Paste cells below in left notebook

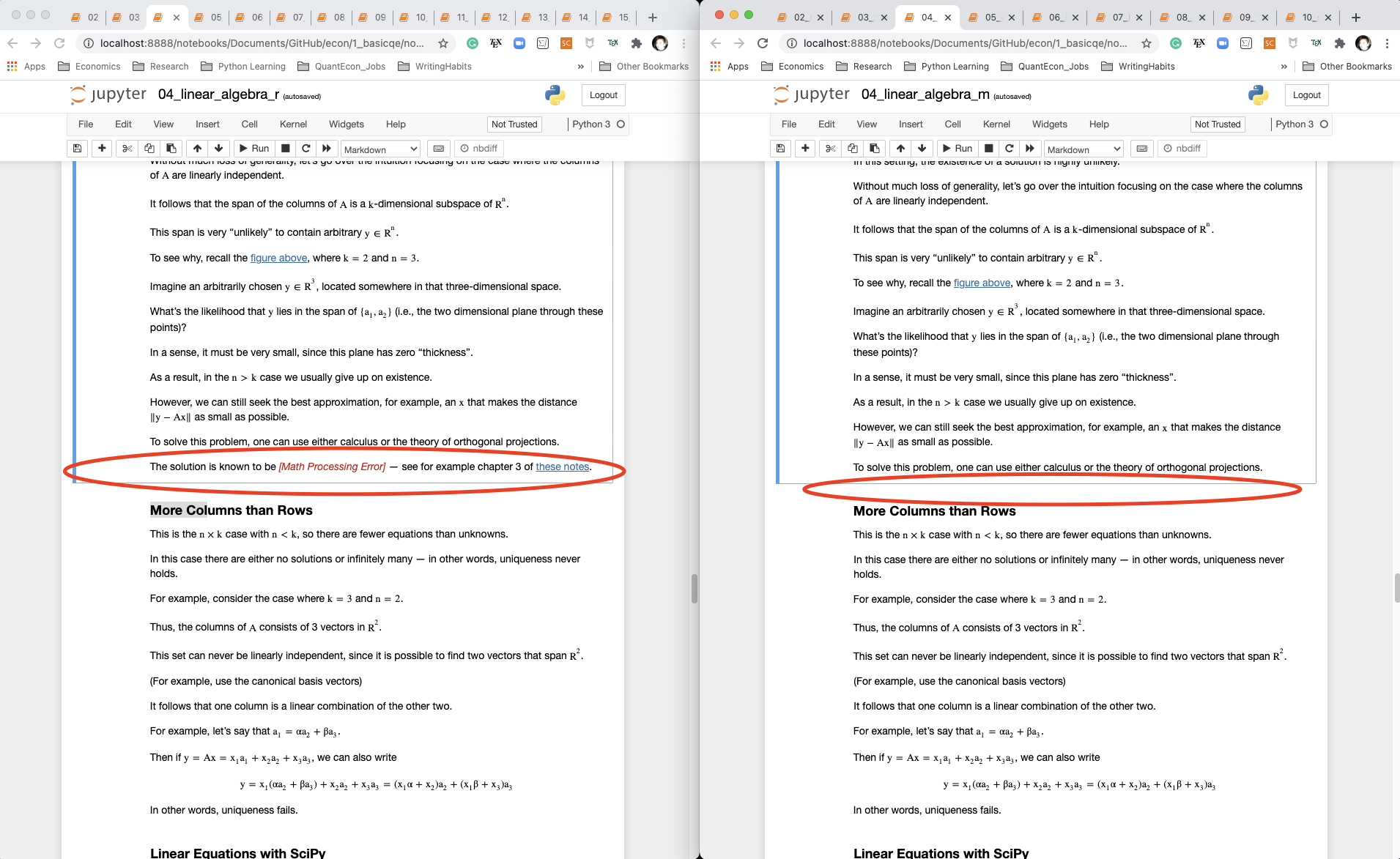point(171,149)
